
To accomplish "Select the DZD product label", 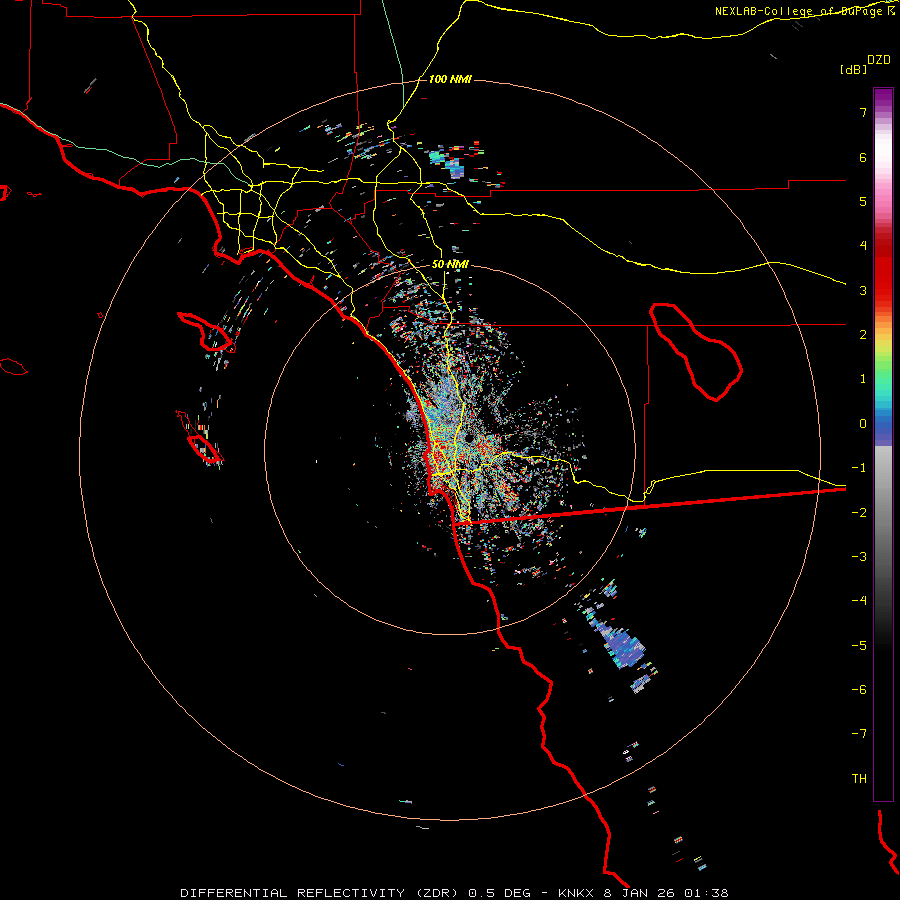I will pyautogui.click(x=878, y=60).
